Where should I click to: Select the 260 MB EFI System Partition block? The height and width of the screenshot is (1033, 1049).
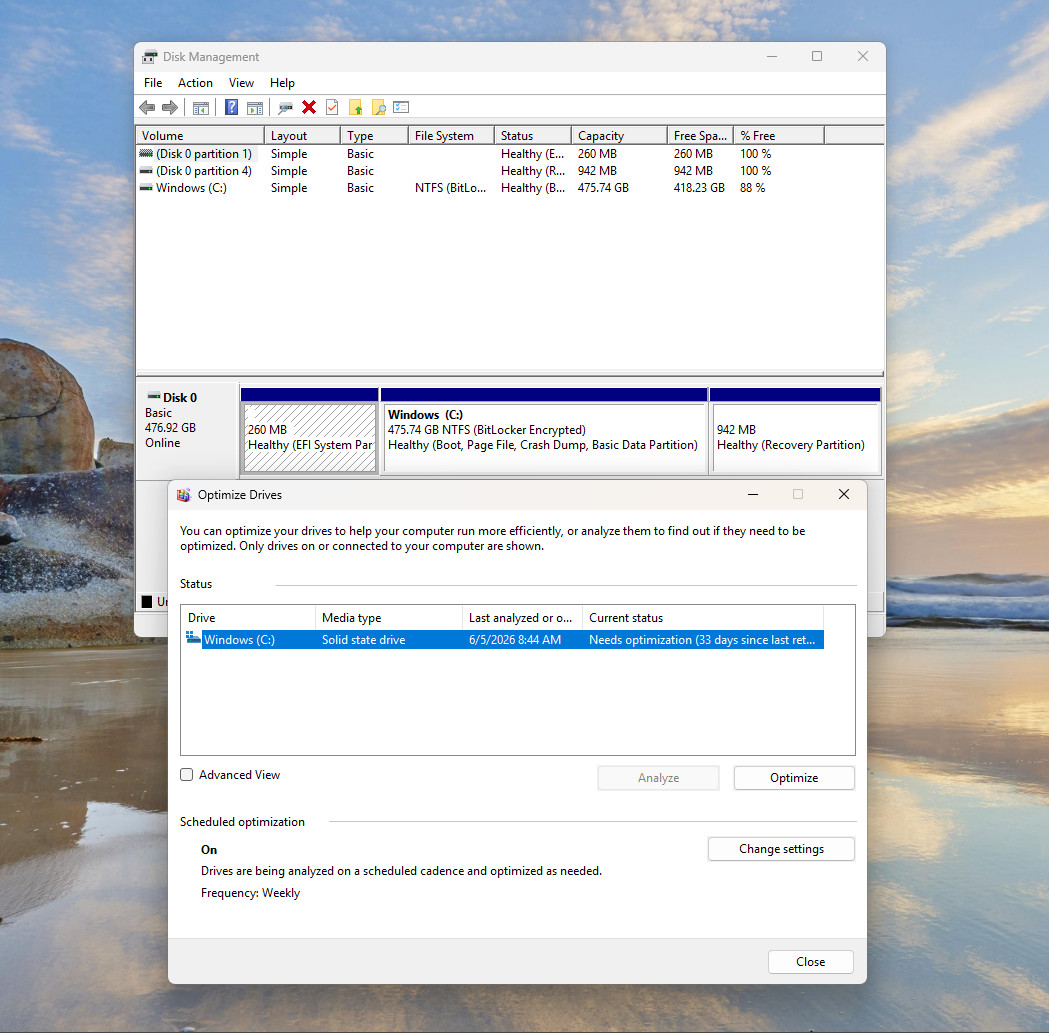[x=310, y=438]
